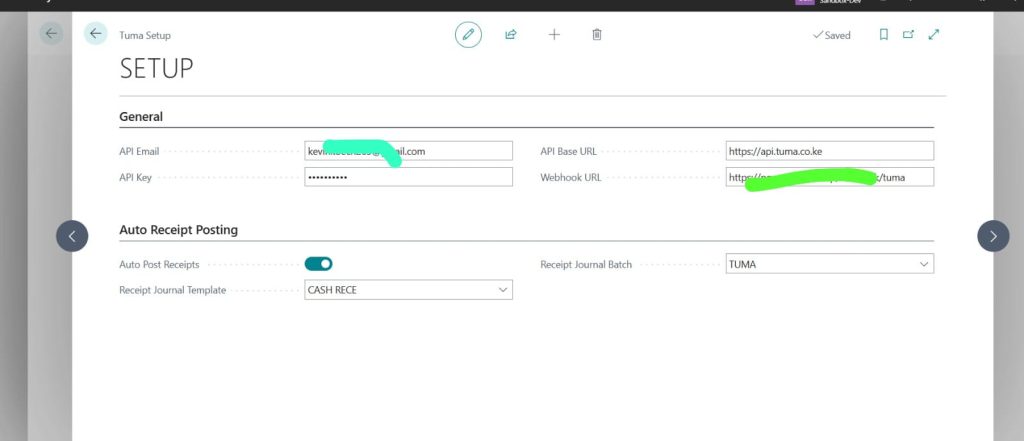Click the expand to full screen icon
1024x441 pixels.
(934, 35)
